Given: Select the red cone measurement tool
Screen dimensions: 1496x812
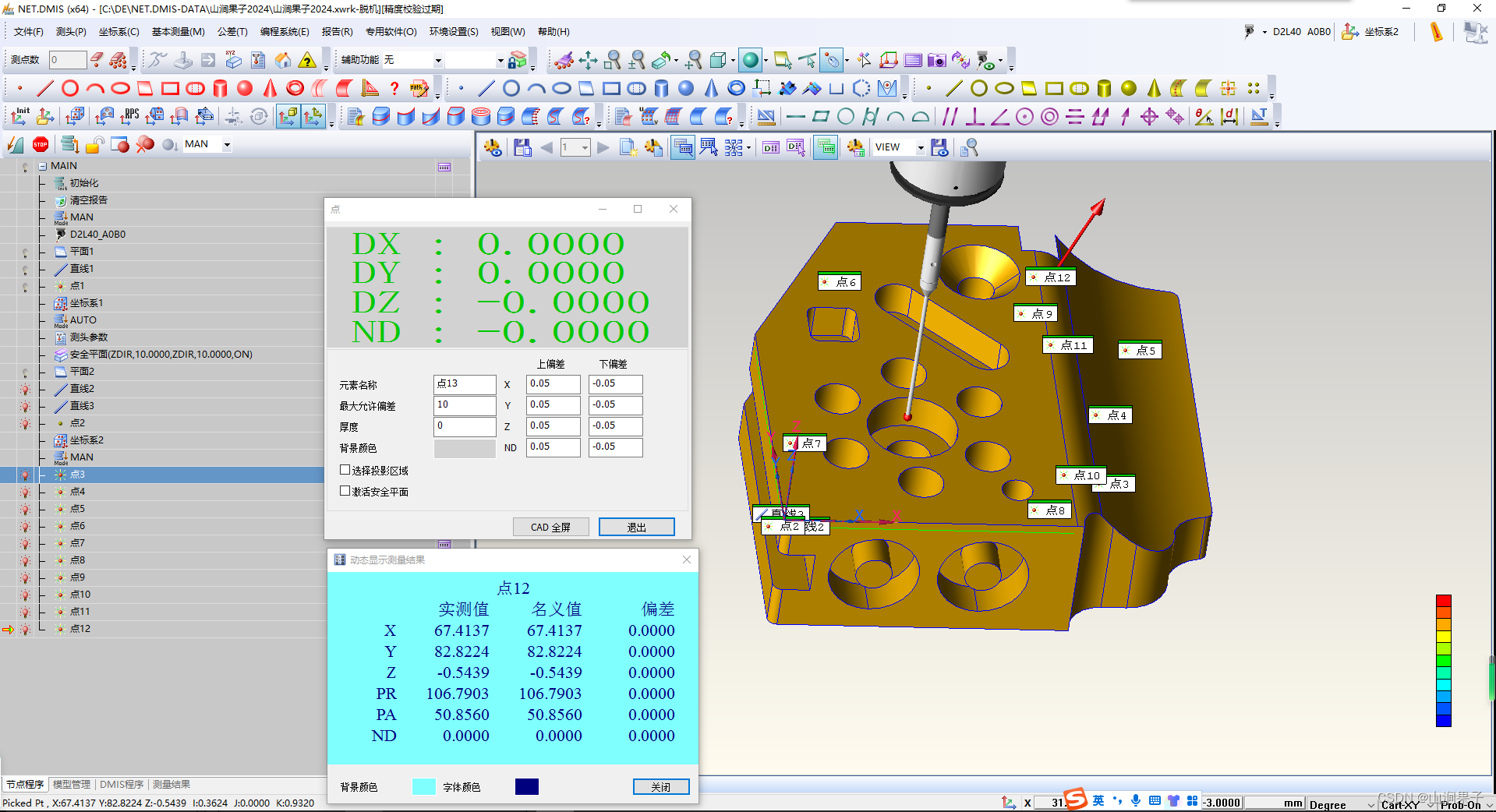Looking at the screenshot, I should pyautogui.click(x=270, y=88).
